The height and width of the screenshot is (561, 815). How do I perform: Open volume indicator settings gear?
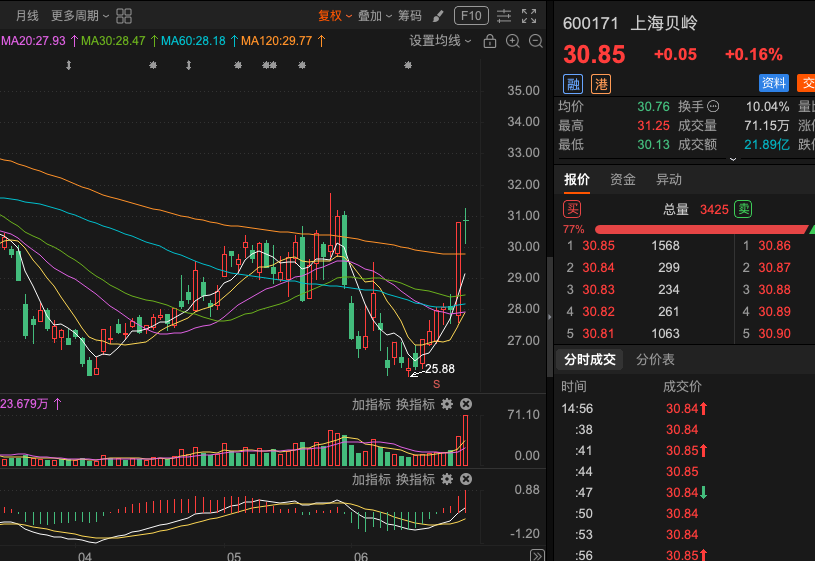(x=447, y=405)
